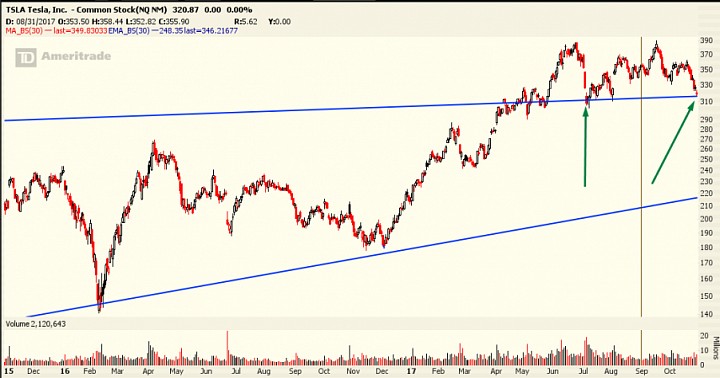Screen dimensions: 720x378
Task: Select the close price C:355.90
Action: [174, 22]
